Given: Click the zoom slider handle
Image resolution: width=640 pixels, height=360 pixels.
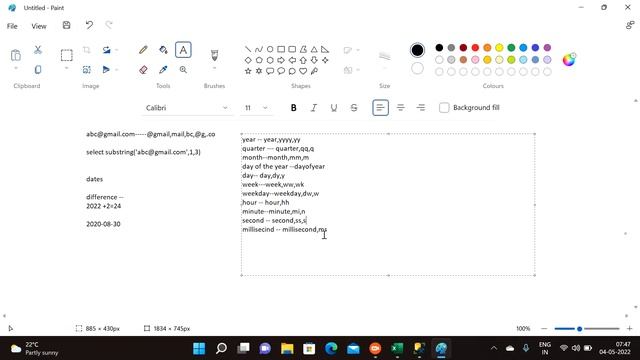Looking at the screenshot, I should point(579,329).
